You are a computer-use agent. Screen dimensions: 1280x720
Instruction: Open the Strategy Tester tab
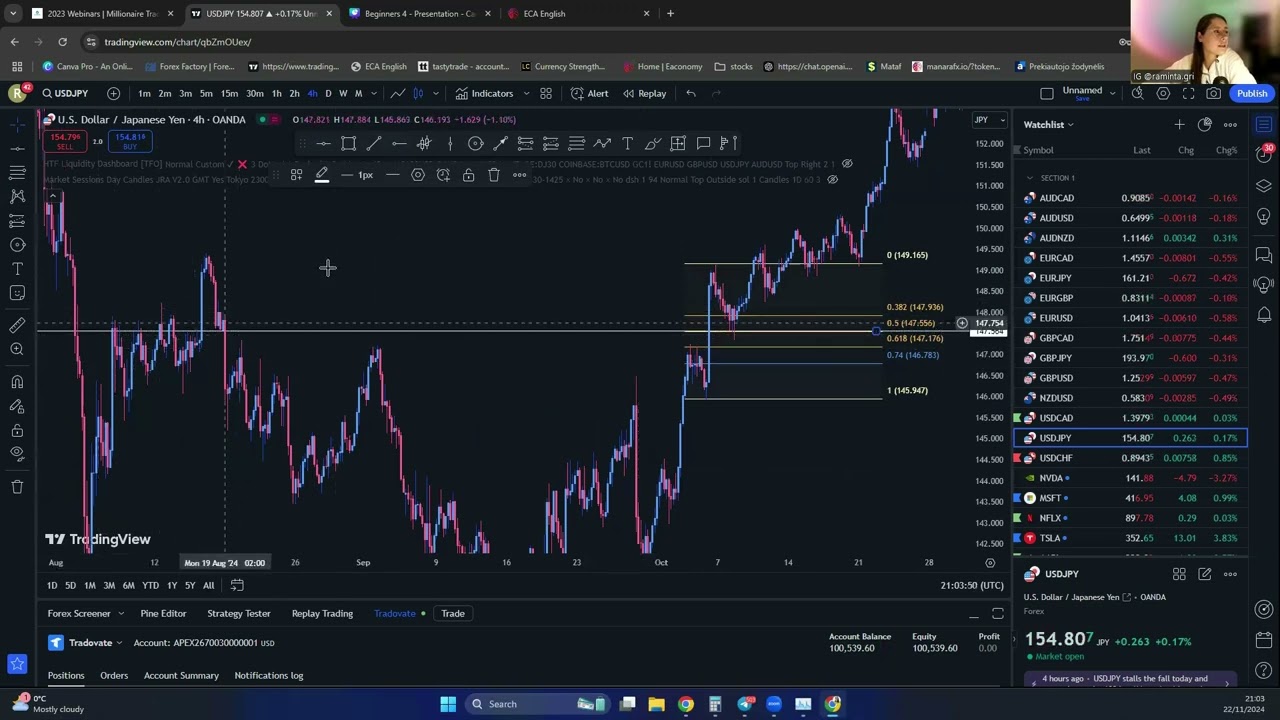point(239,613)
